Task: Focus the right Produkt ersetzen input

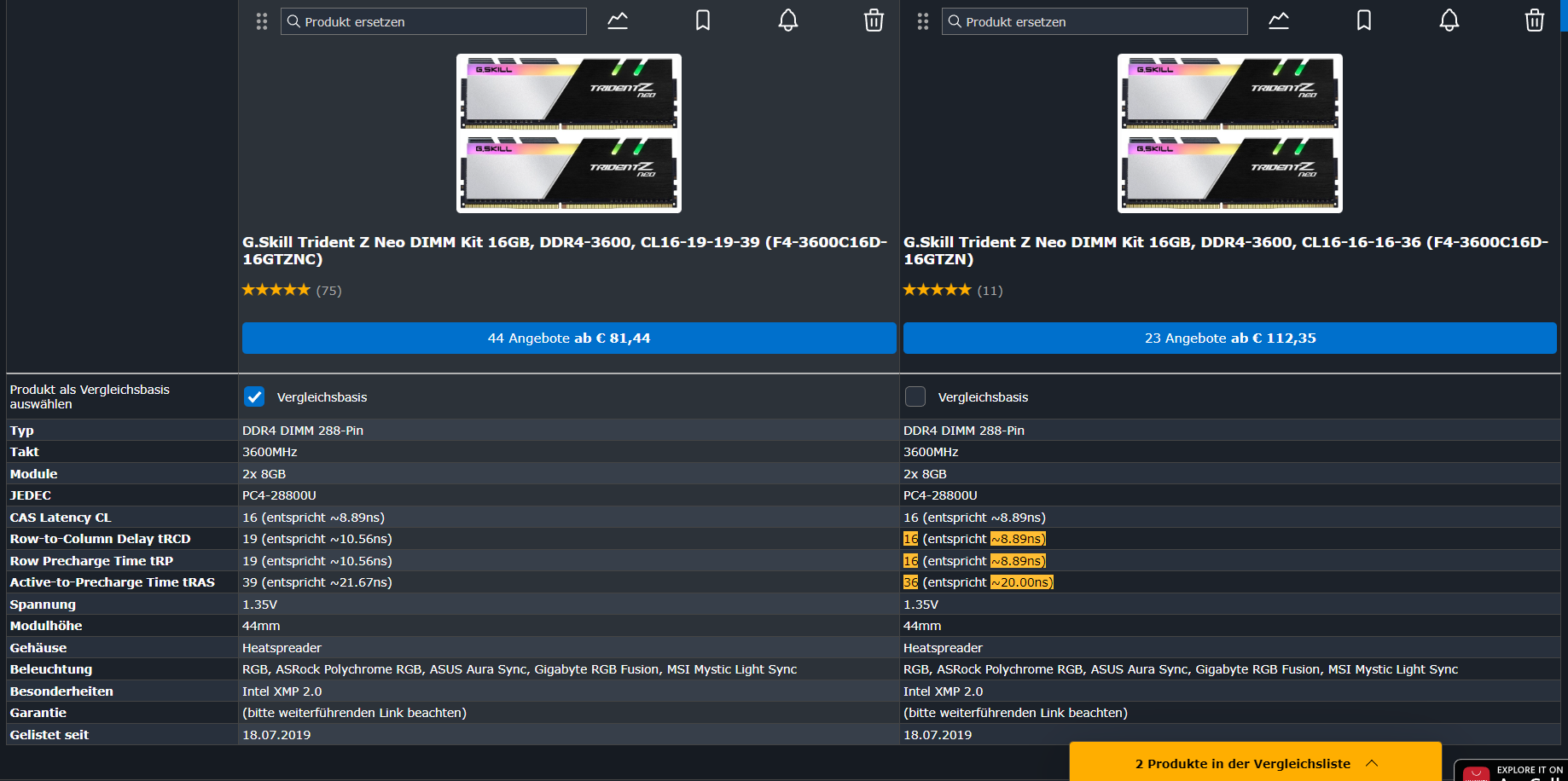Action: (x=1095, y=21)
